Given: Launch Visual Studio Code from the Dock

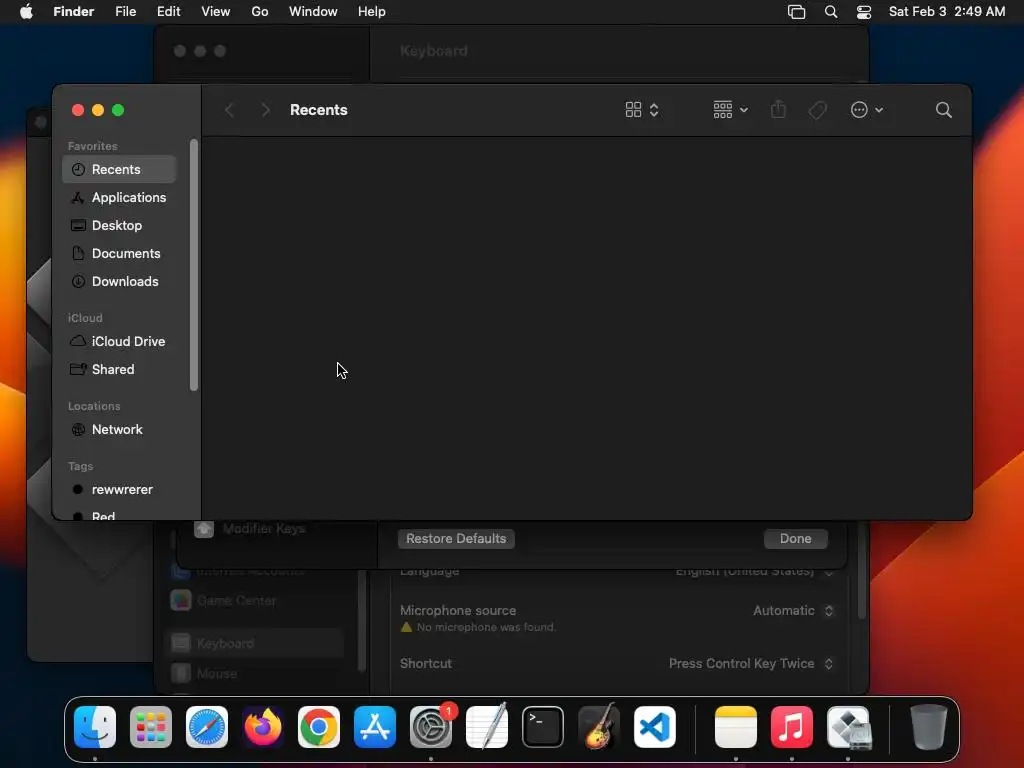Looking at the screenshot, I should [654, 727].
